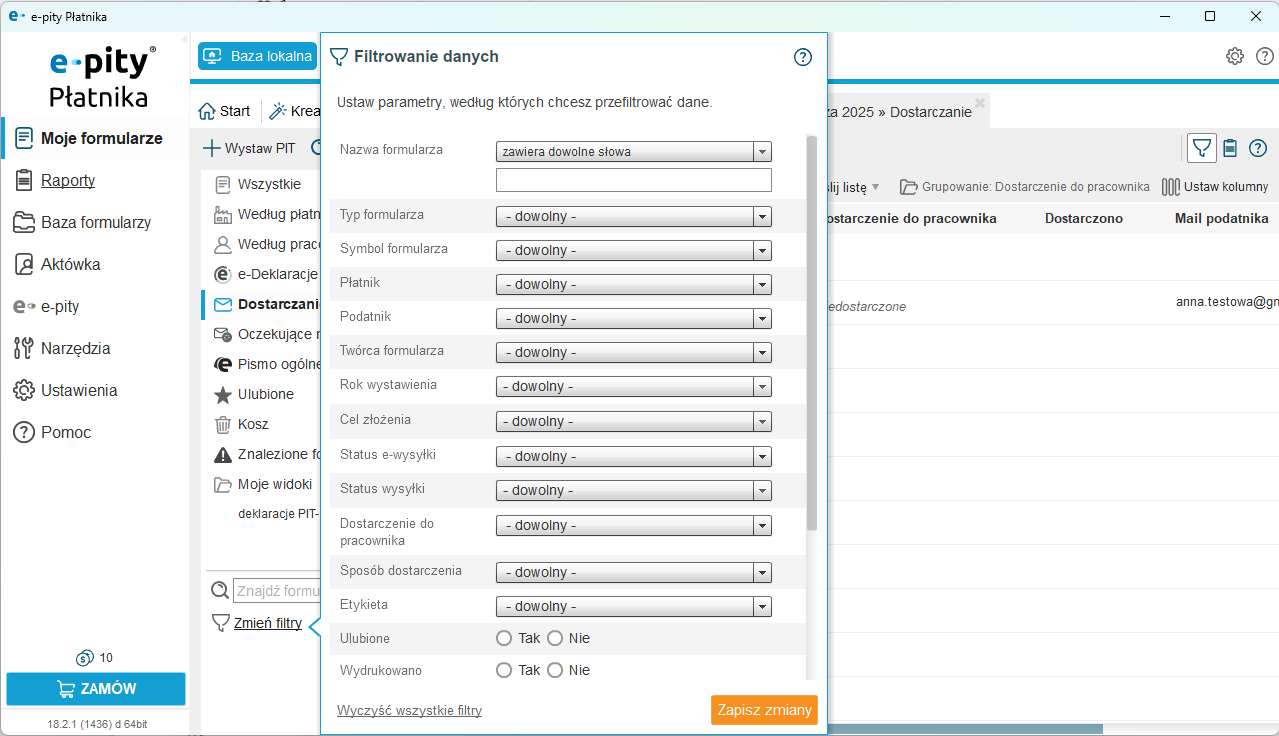Click Zapisz zmiany button

(x=764, y=710)
